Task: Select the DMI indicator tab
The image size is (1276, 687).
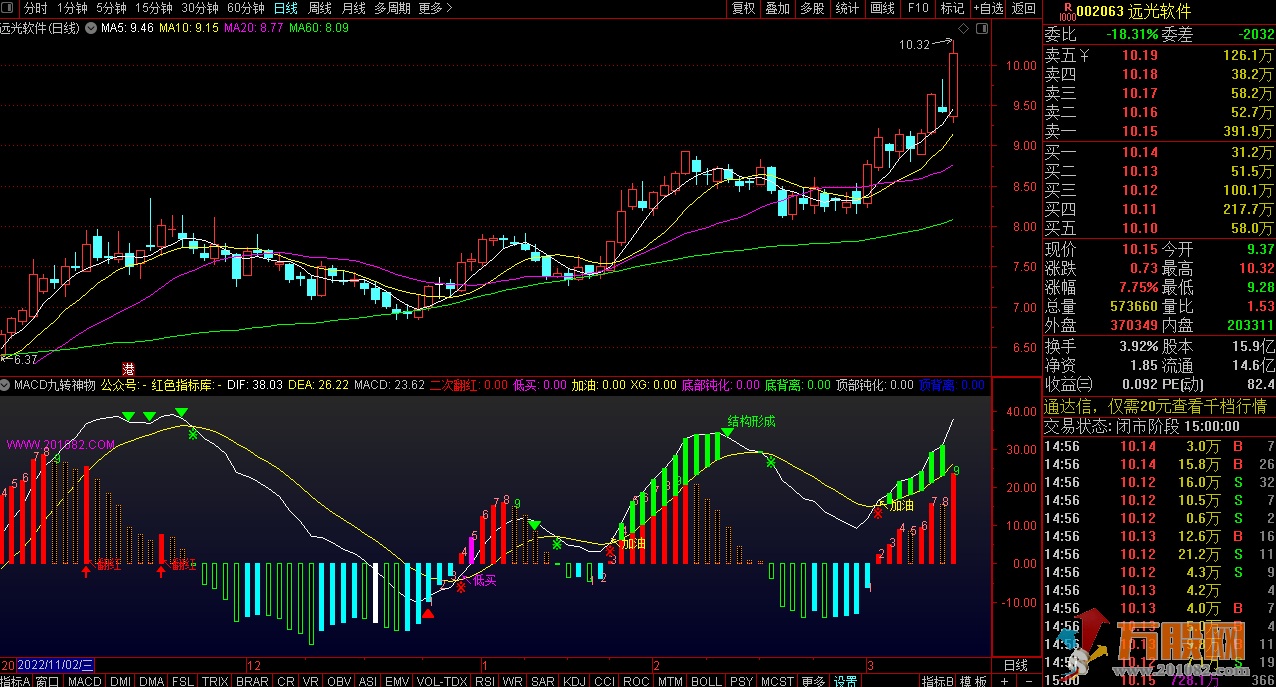Action: [x=120, y=680]
